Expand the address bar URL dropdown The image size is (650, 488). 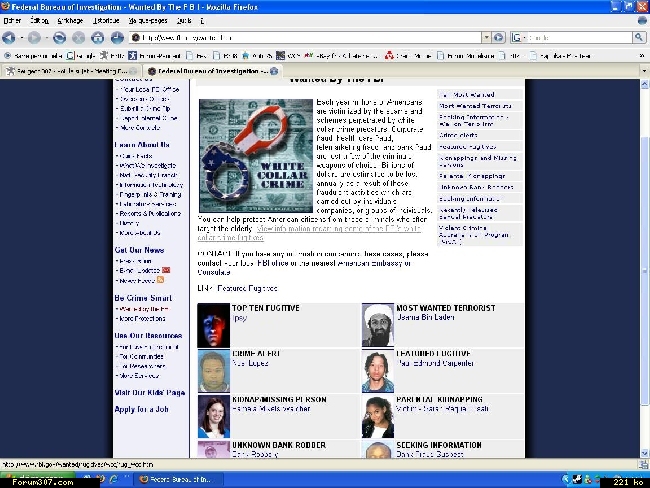click(486, 38)
